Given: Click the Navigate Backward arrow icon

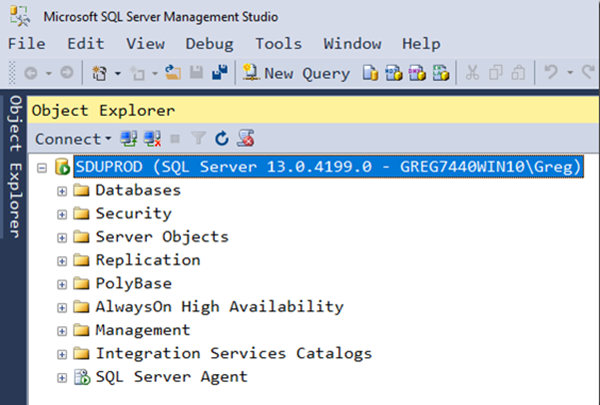Looking at the screenshot, I should point(31,73).
